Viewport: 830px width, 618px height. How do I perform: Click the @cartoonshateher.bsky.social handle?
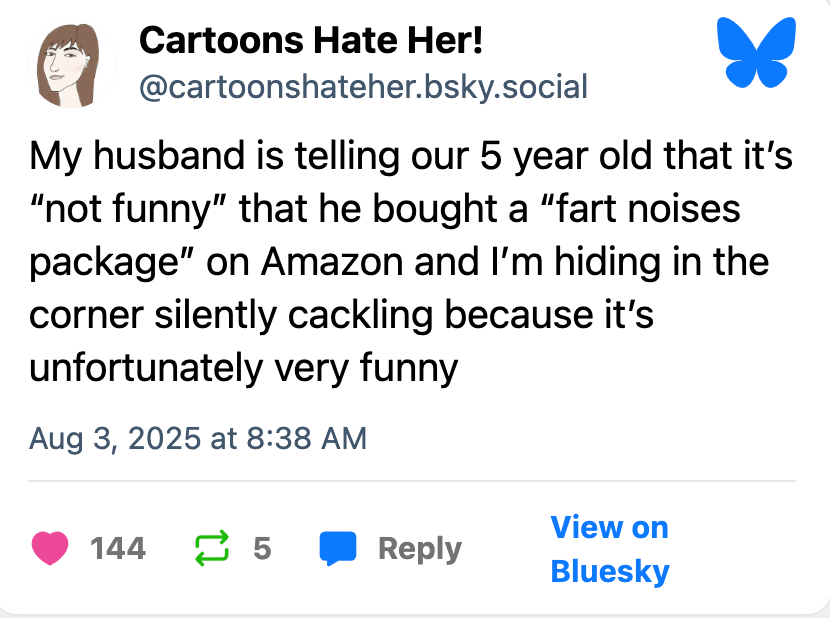click(363, 87)
